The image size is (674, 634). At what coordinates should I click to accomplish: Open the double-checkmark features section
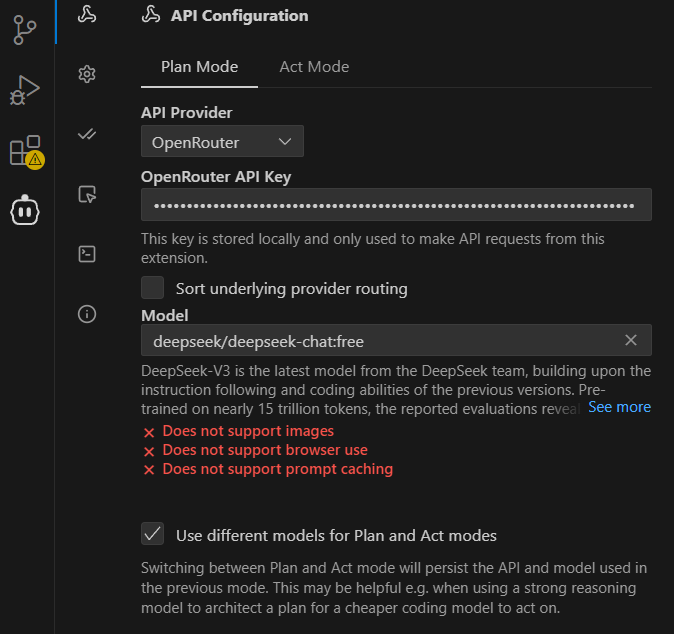tap(87, 134)
